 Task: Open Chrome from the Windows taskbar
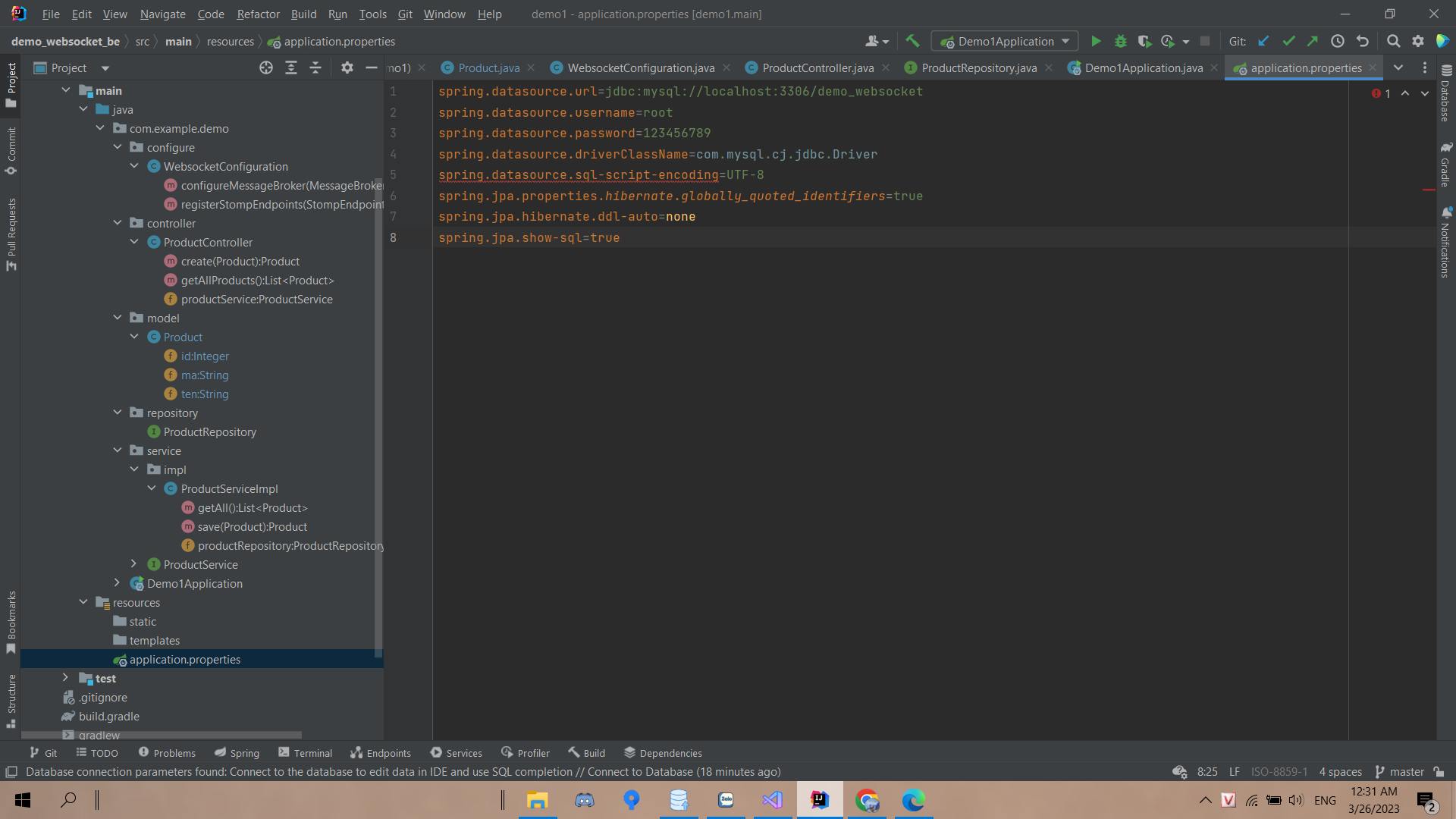(867, 800)
